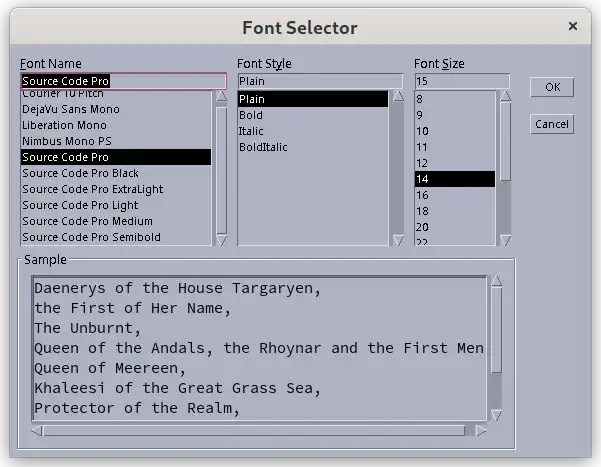Select Liberation Mono font

pos(116,125)
